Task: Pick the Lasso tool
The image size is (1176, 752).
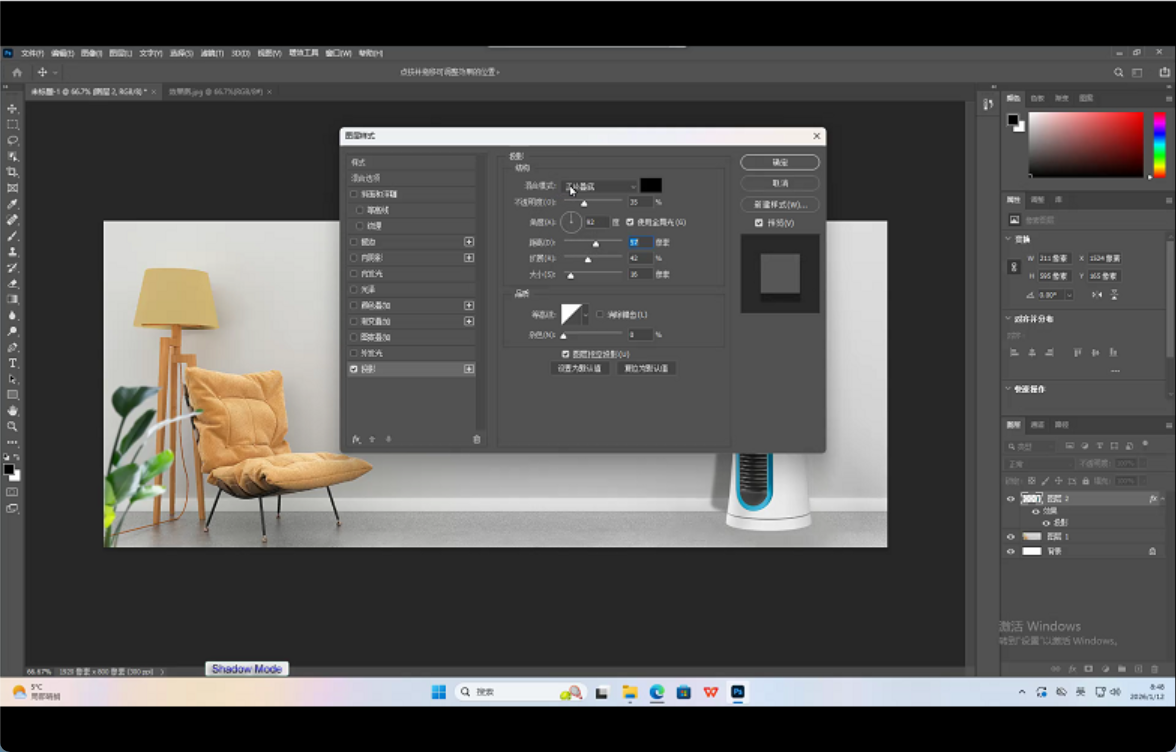Action: [12, 140]
